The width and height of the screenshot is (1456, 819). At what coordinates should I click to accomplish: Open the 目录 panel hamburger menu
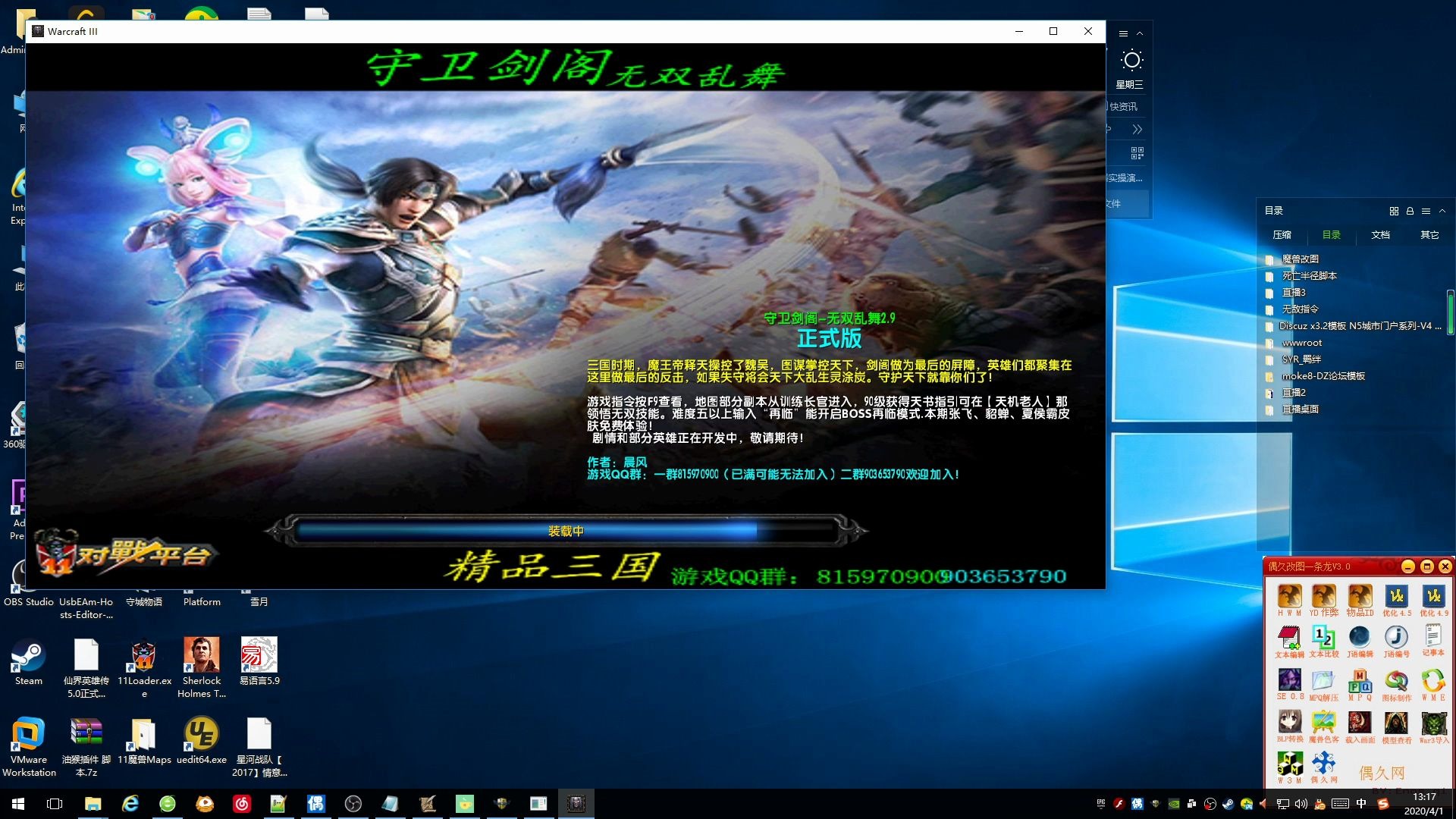pos(1426,211)
